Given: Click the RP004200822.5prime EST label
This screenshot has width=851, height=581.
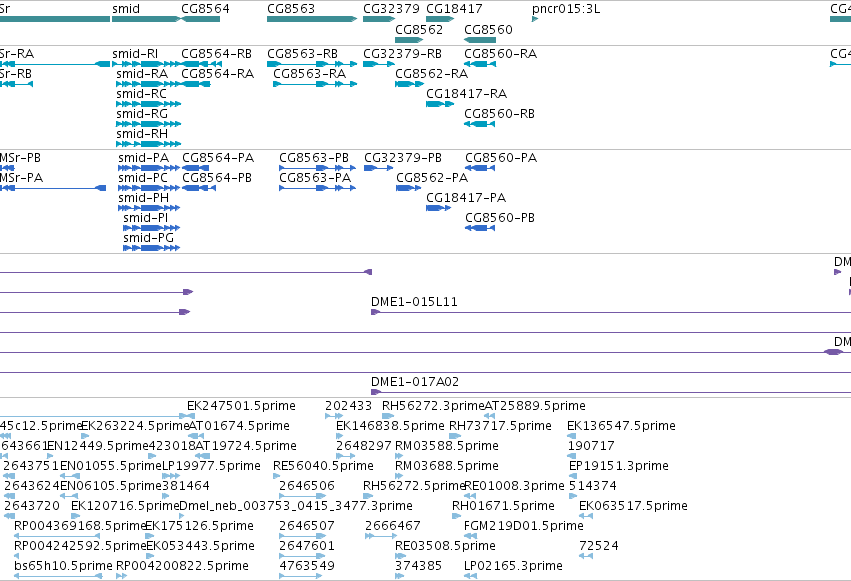Looking at the screenshot, I should coord(182,566).
